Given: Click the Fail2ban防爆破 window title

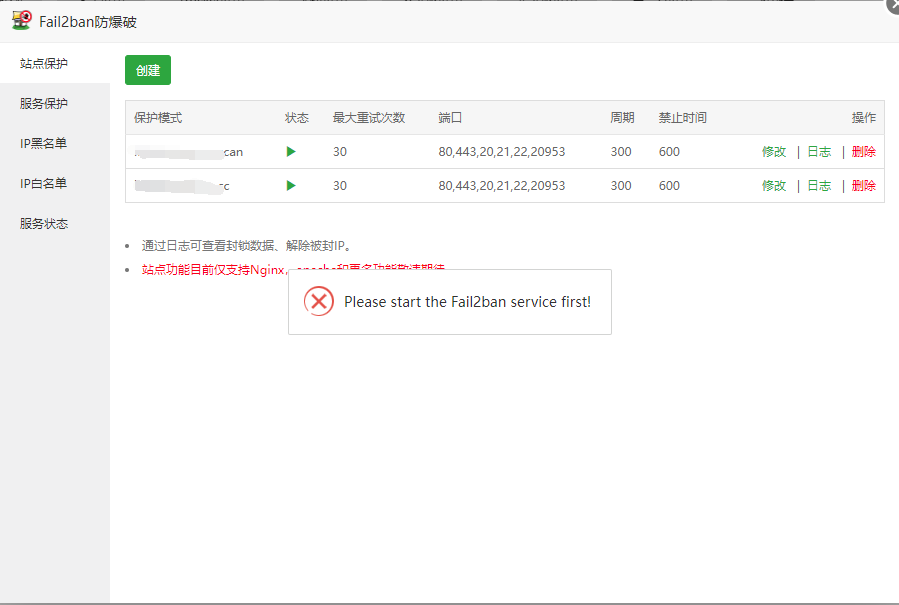Looking at the screenshot, I should [x=88, y=22].
